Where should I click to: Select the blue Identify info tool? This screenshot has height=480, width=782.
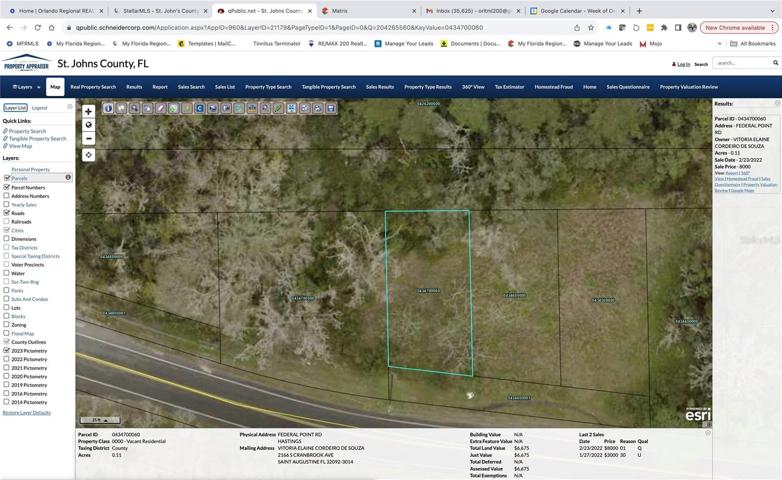tap(109, 108)
